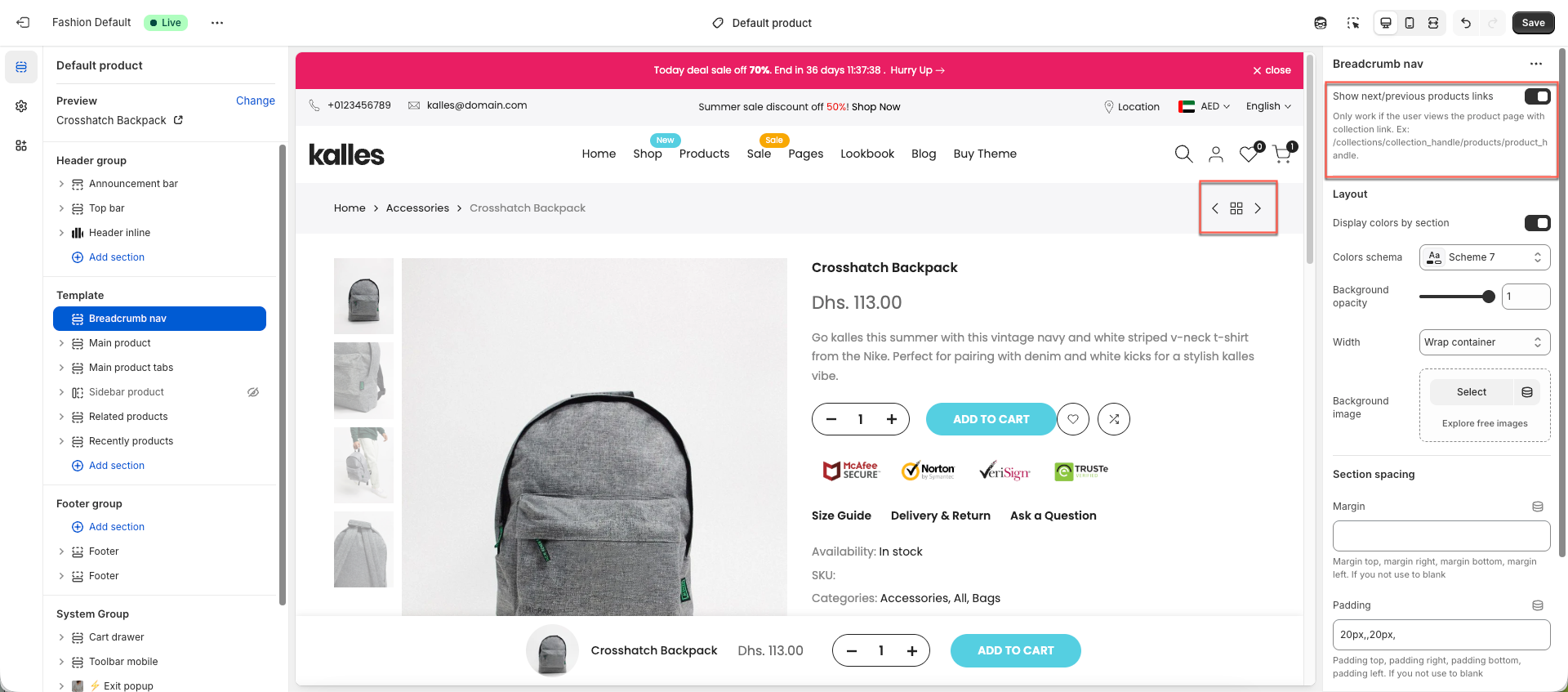This screenshot has height=692, width=1568.
Task: Show the hidden Sidebar product section
Action: coord(253,392)
